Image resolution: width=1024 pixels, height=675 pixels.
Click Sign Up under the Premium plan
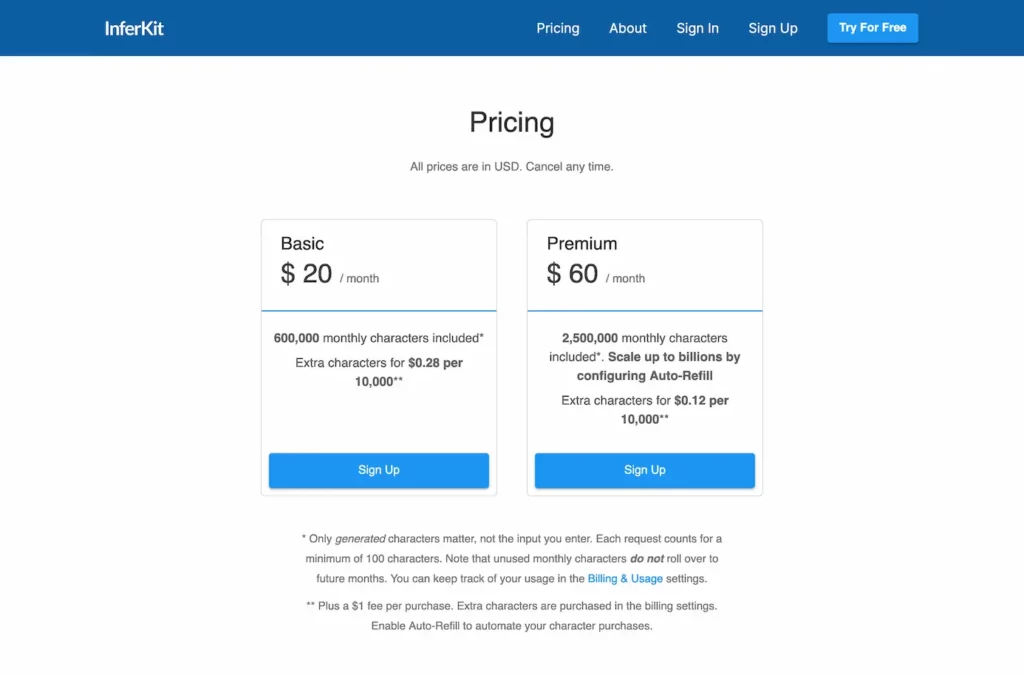[644, 470]
